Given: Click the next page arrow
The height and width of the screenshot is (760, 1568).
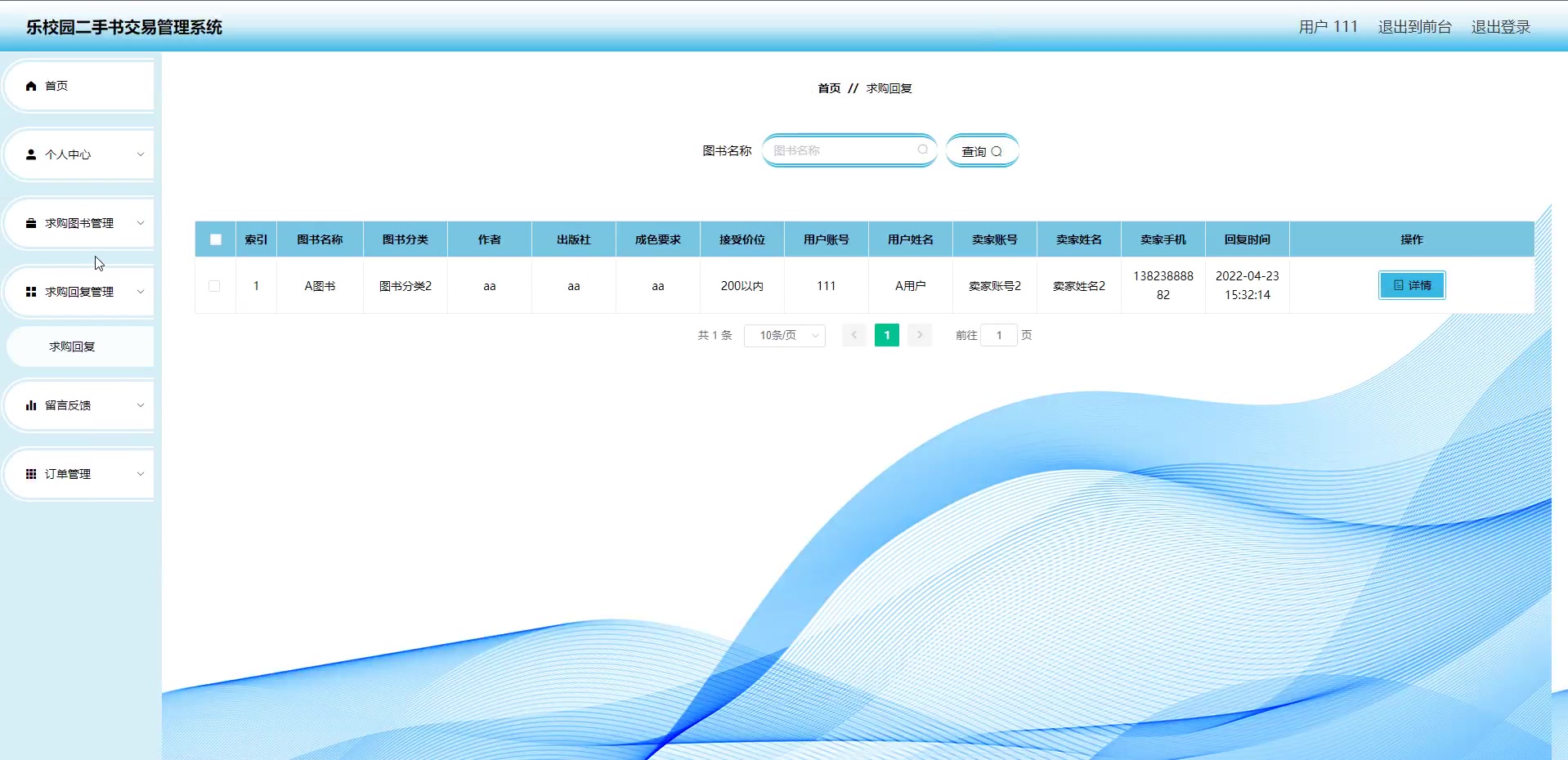Looking at the screenshot, I should (x=920, y=335).
